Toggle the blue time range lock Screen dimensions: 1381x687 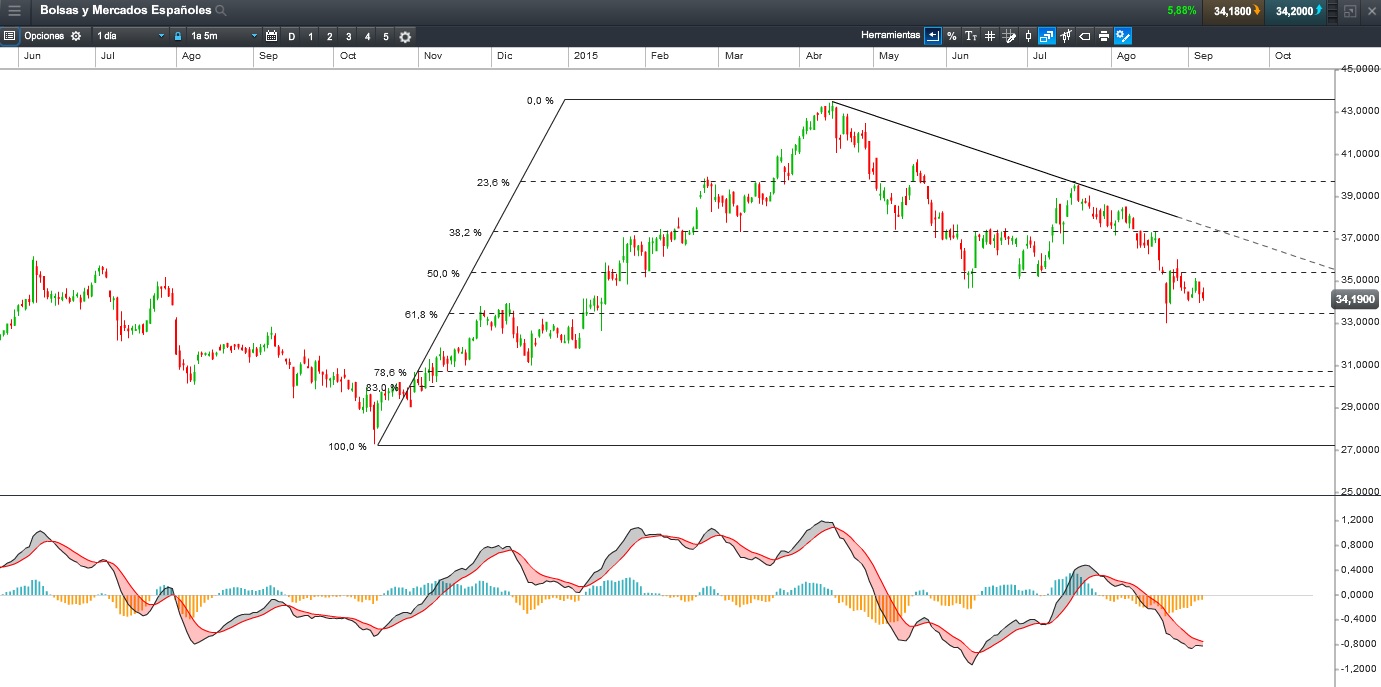178,36
